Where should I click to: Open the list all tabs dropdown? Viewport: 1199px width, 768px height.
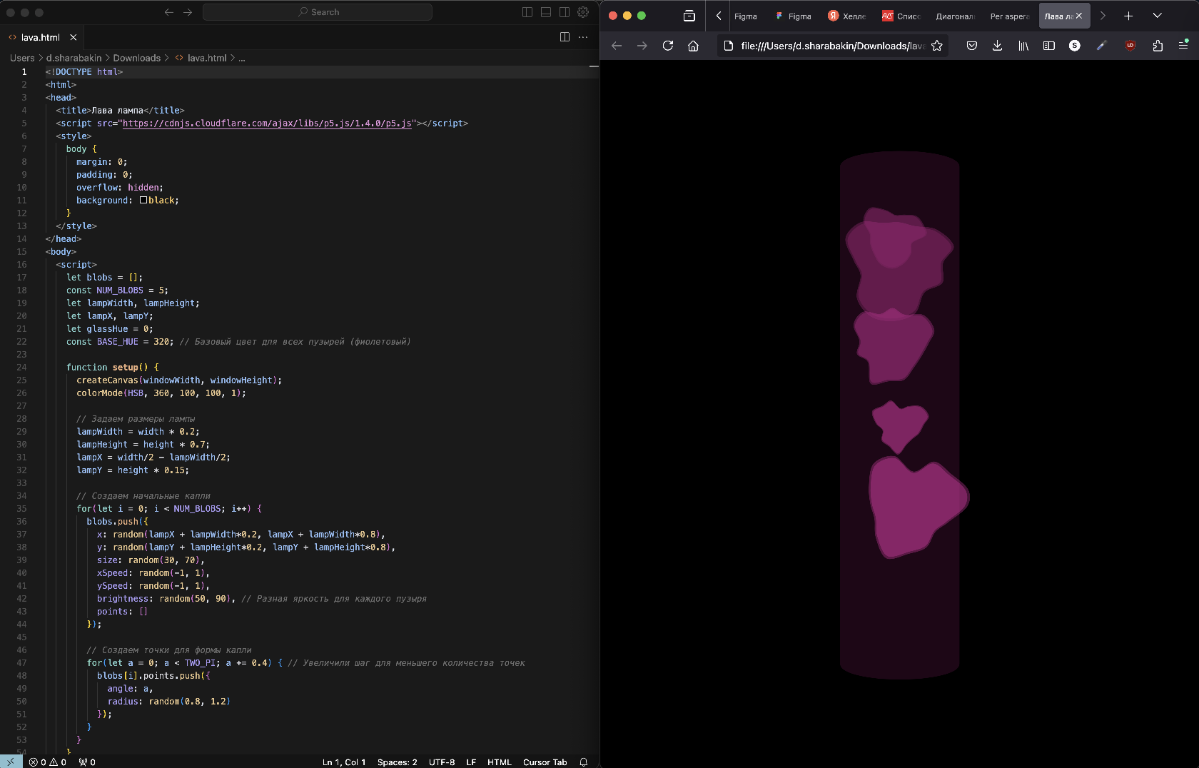1157,16
